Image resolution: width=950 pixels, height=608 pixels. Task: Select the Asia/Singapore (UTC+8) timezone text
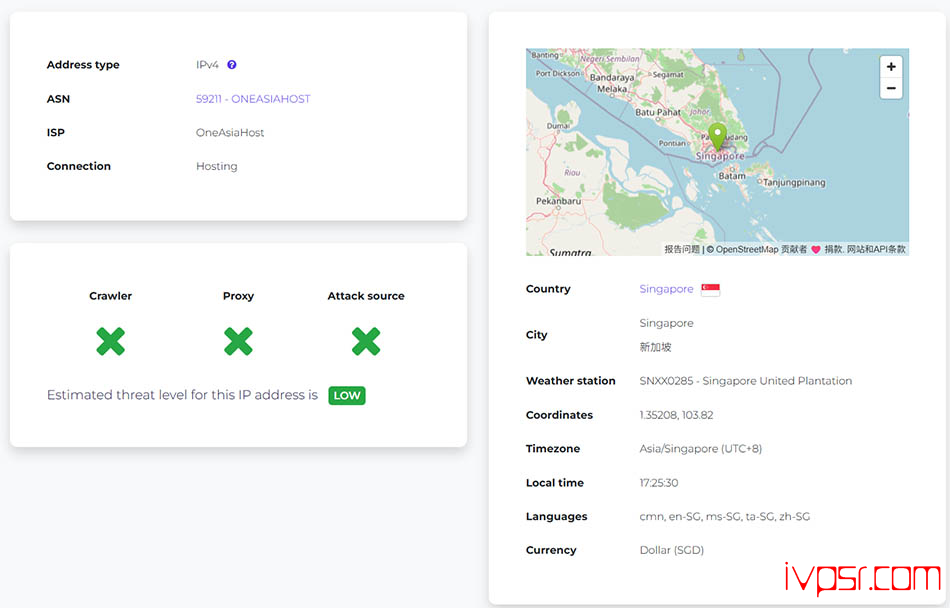pyautogui.click(x=700, y=449)
